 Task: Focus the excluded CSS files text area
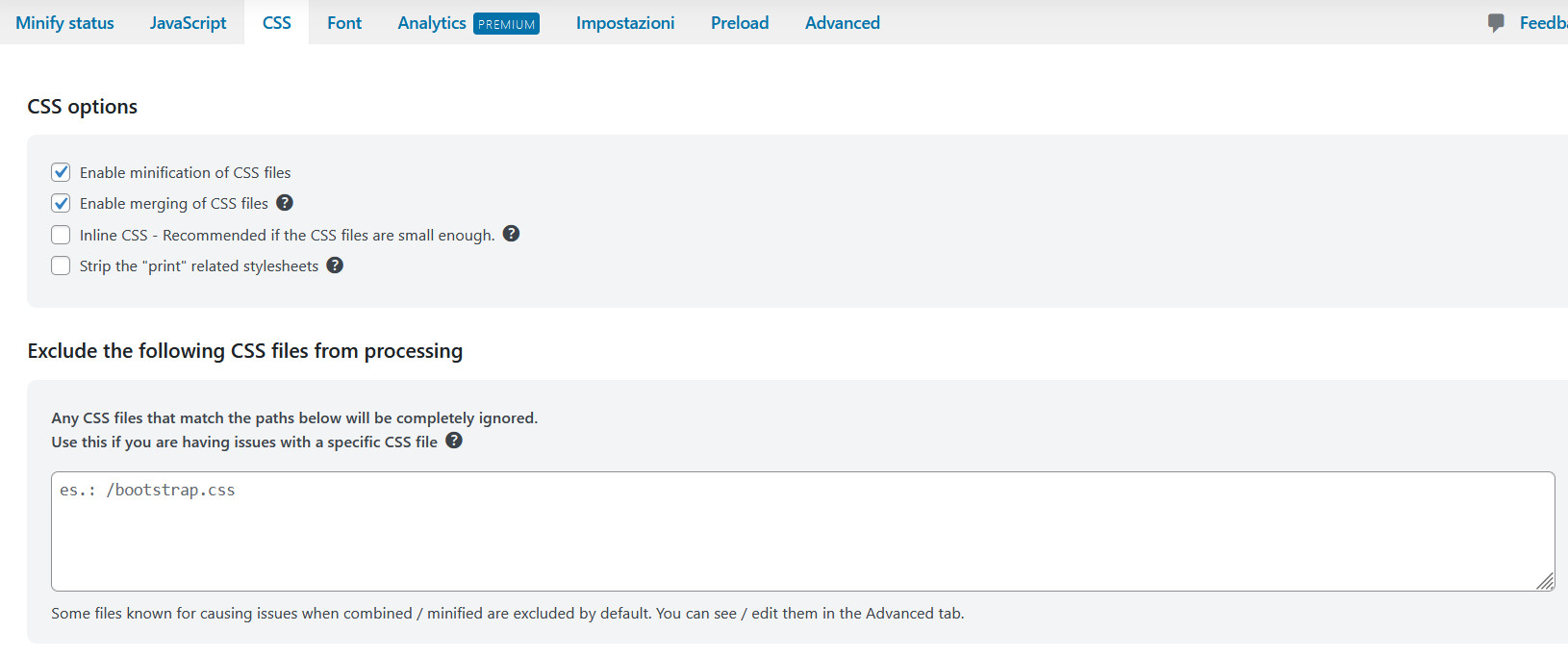(803, 531)
